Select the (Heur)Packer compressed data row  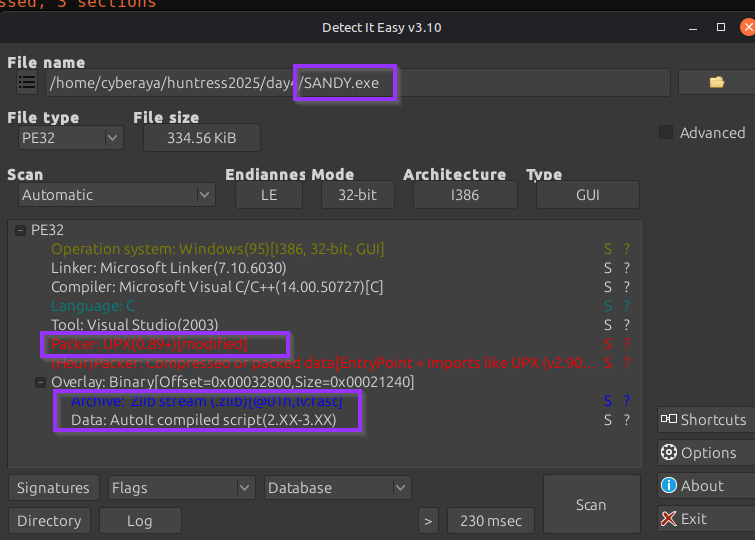(324, 363)
